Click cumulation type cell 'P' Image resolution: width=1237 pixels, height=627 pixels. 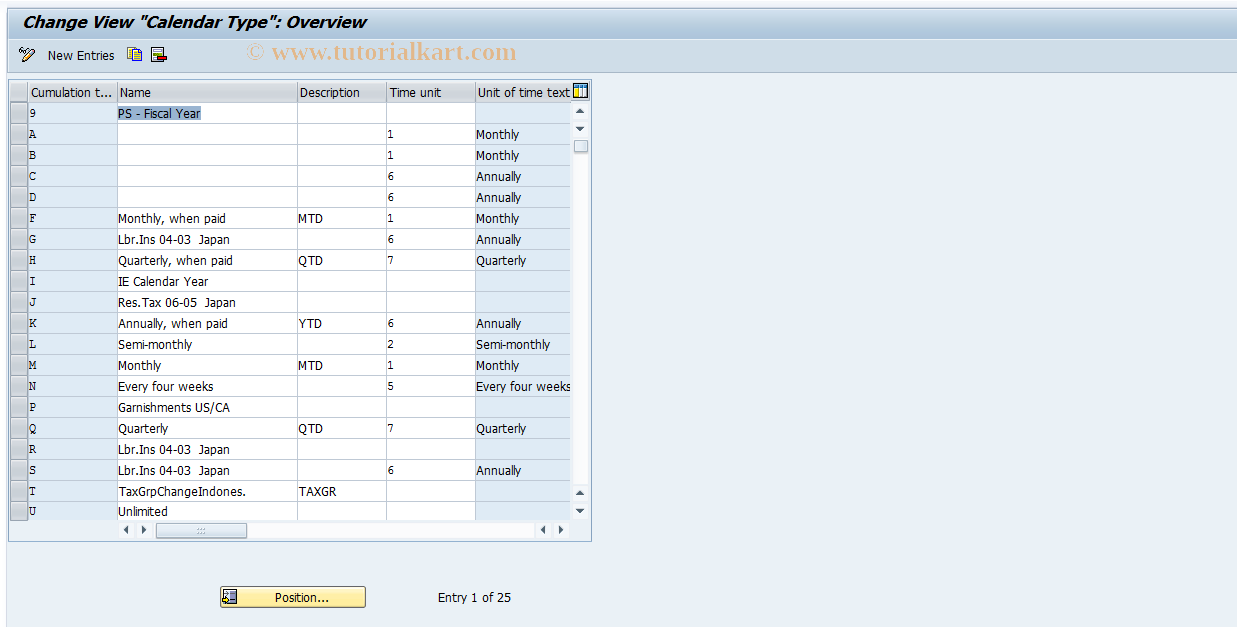(x=72, y=407)
